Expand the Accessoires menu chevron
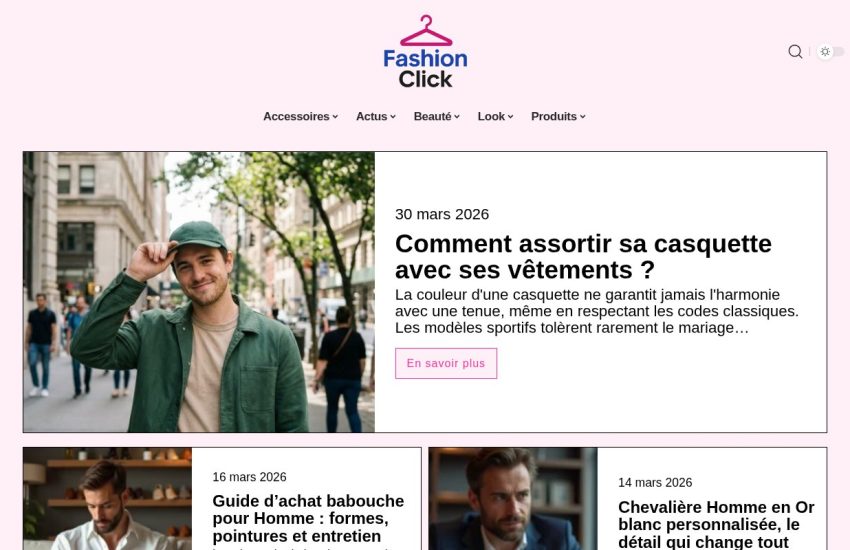850x550 pixels. (336, 117)
